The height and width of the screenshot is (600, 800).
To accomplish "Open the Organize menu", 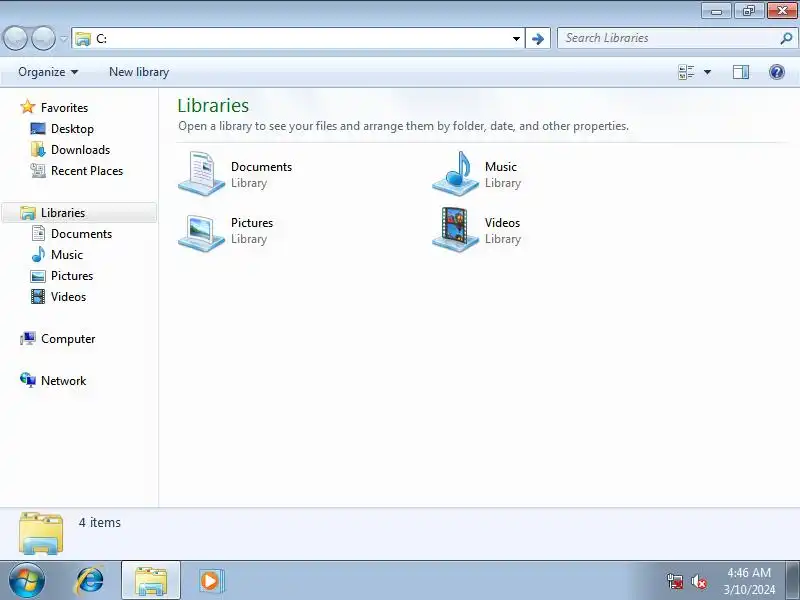I will 48,72.
